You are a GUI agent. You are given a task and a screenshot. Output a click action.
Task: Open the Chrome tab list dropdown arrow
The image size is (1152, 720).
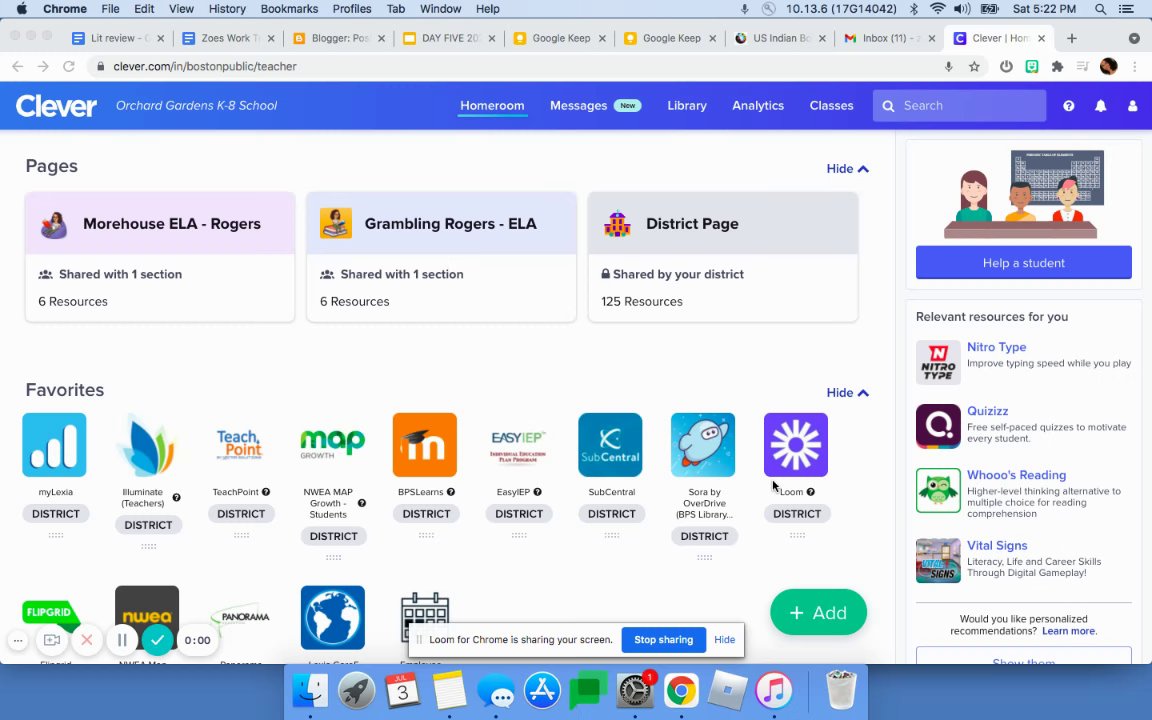[1134, 38]
